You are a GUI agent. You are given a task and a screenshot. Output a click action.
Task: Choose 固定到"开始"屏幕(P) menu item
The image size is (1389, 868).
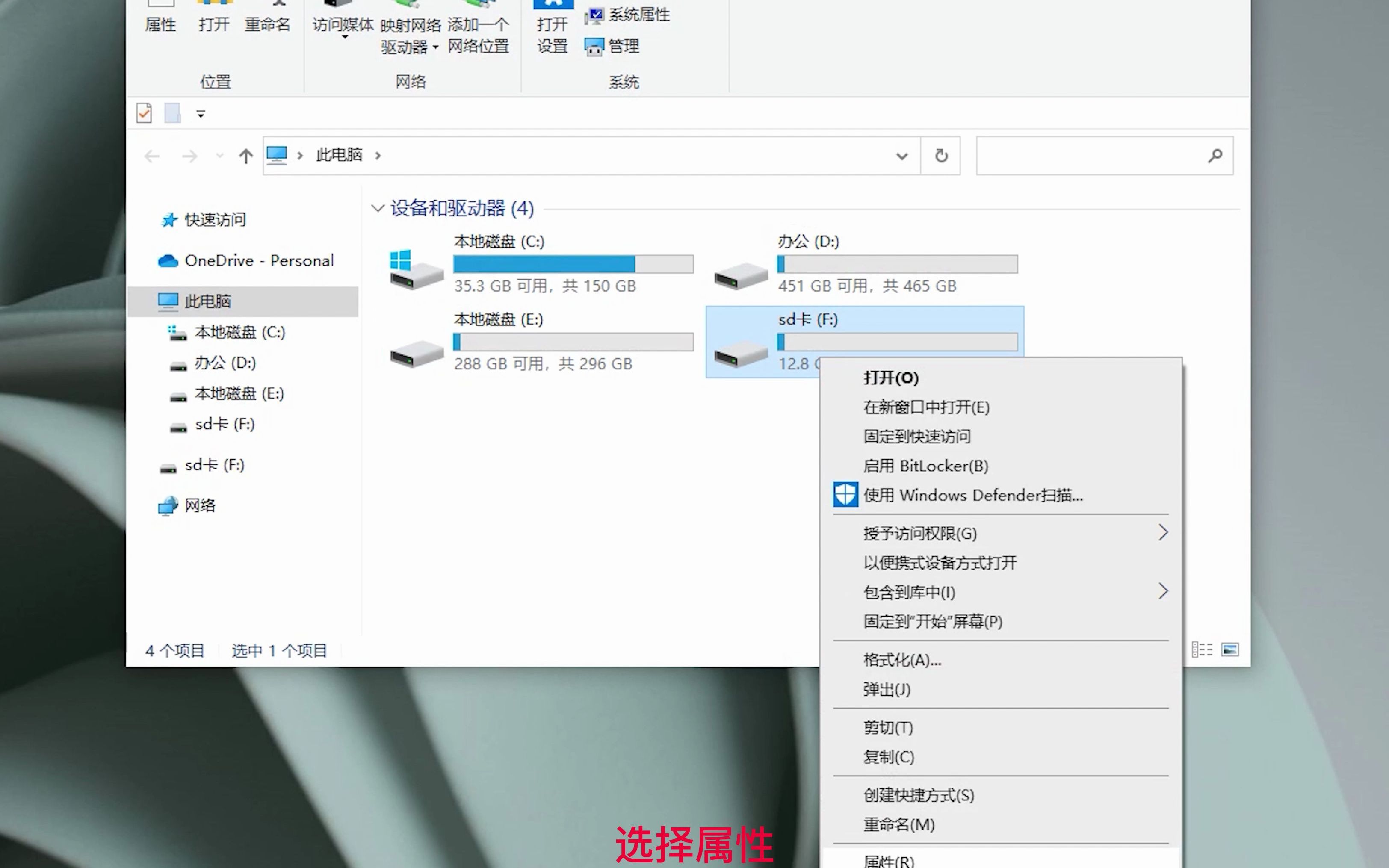tap(1001, 621)
